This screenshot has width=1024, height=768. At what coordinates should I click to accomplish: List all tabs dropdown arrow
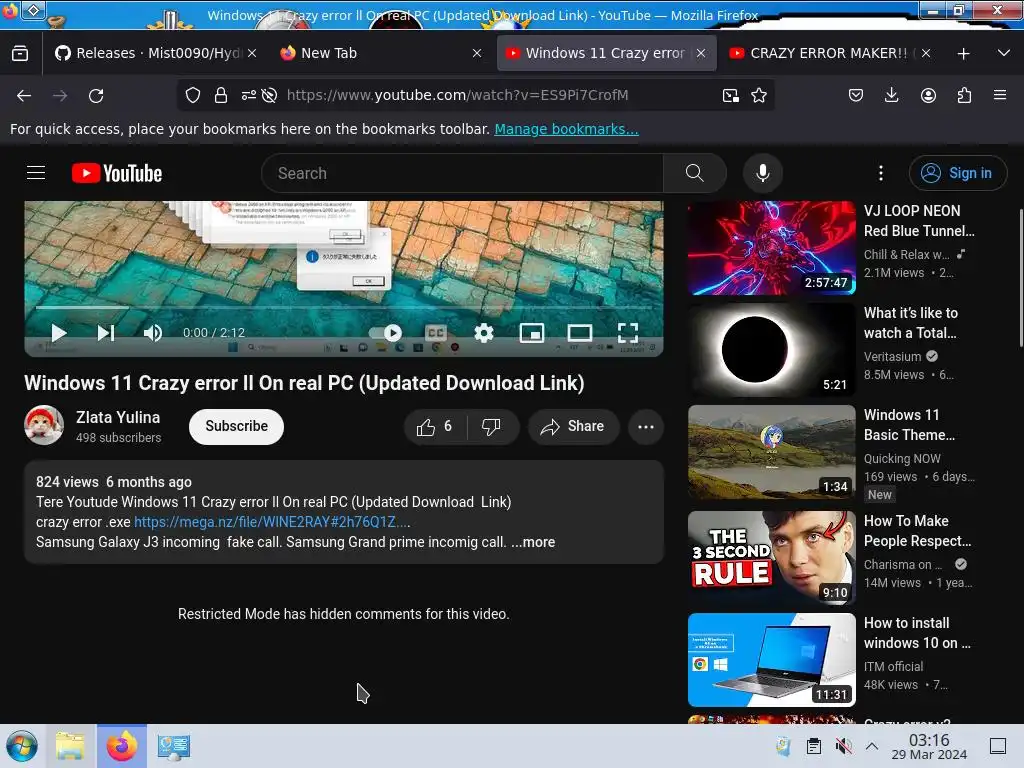pyautogui.click(x=1004, y=53)
